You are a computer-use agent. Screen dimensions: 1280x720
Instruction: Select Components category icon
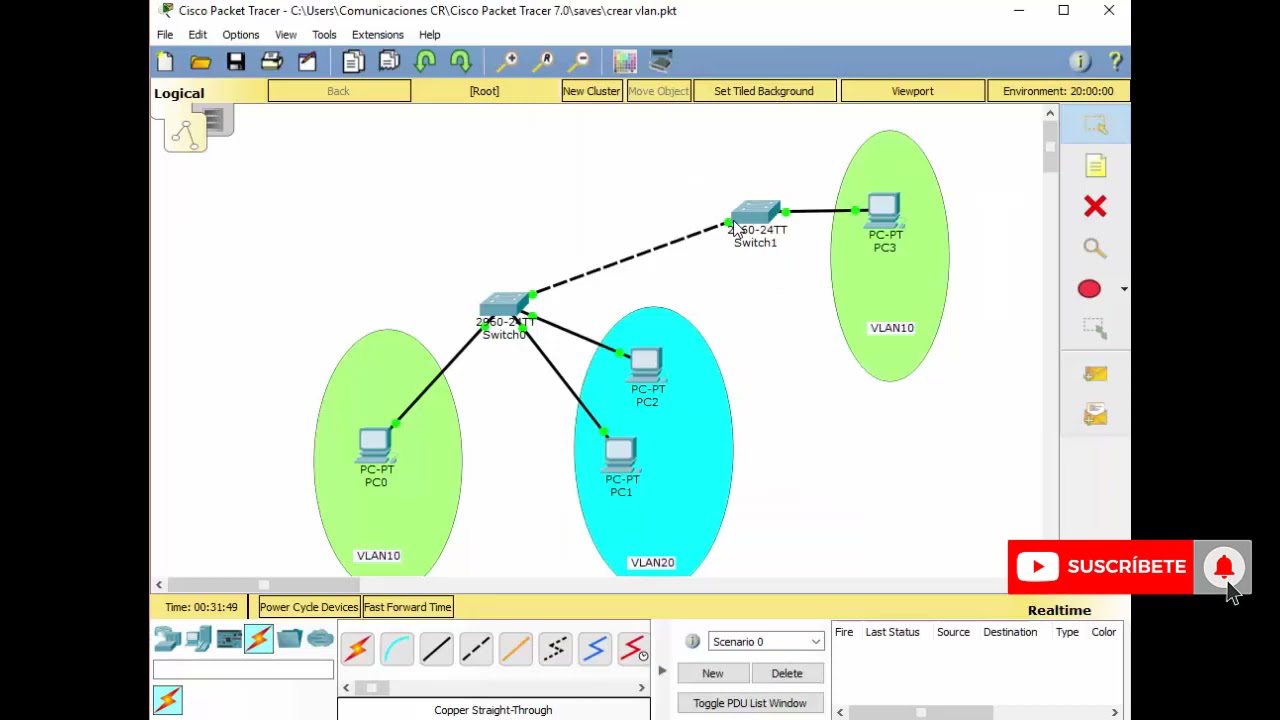click(x=229, y=638)
